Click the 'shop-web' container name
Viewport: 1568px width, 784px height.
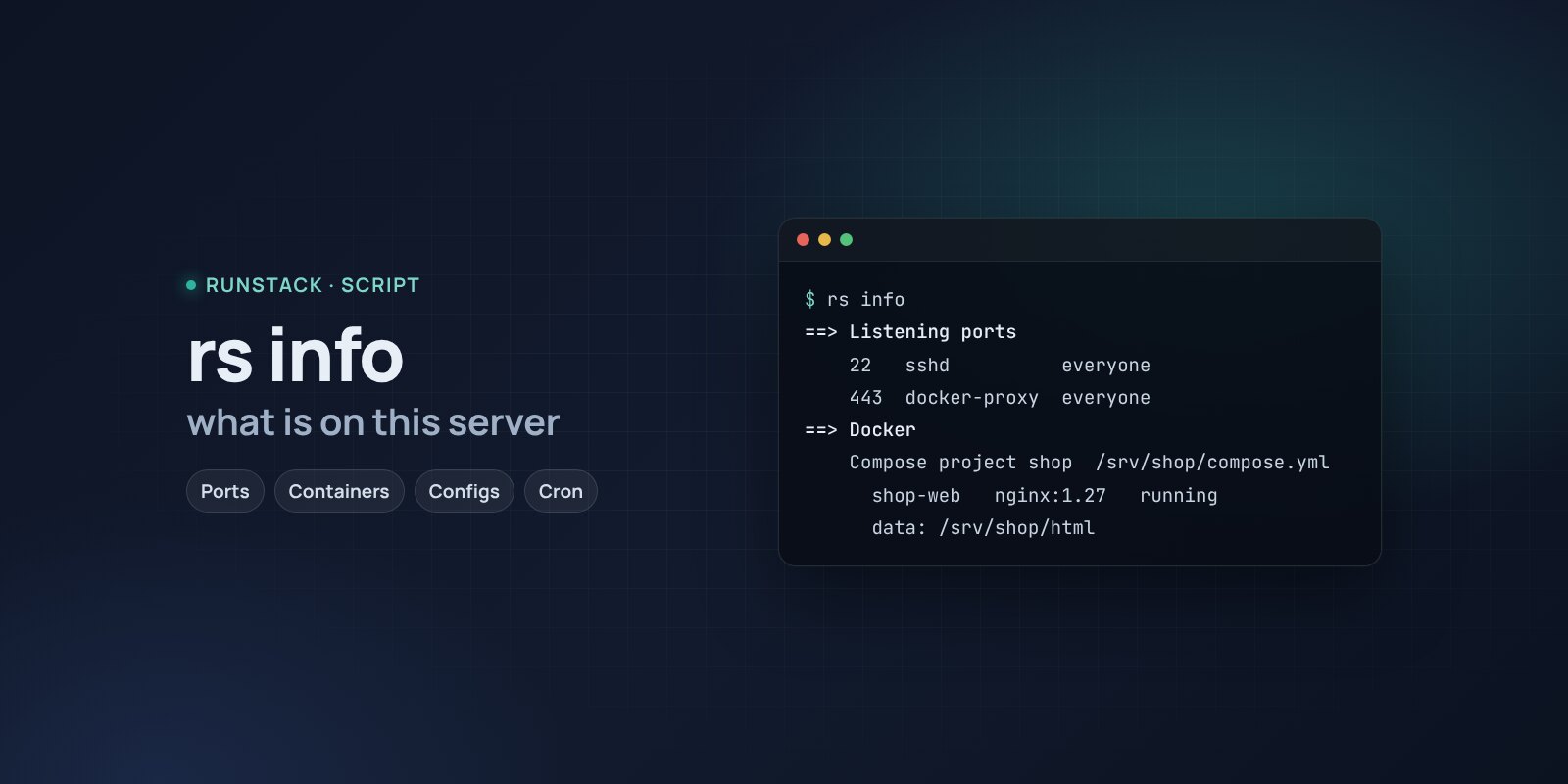[916, 495]
